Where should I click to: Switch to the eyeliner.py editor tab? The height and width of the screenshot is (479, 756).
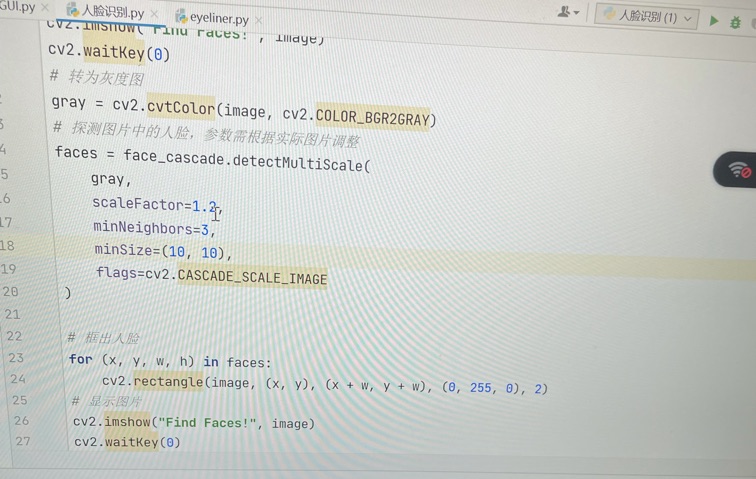219,18
